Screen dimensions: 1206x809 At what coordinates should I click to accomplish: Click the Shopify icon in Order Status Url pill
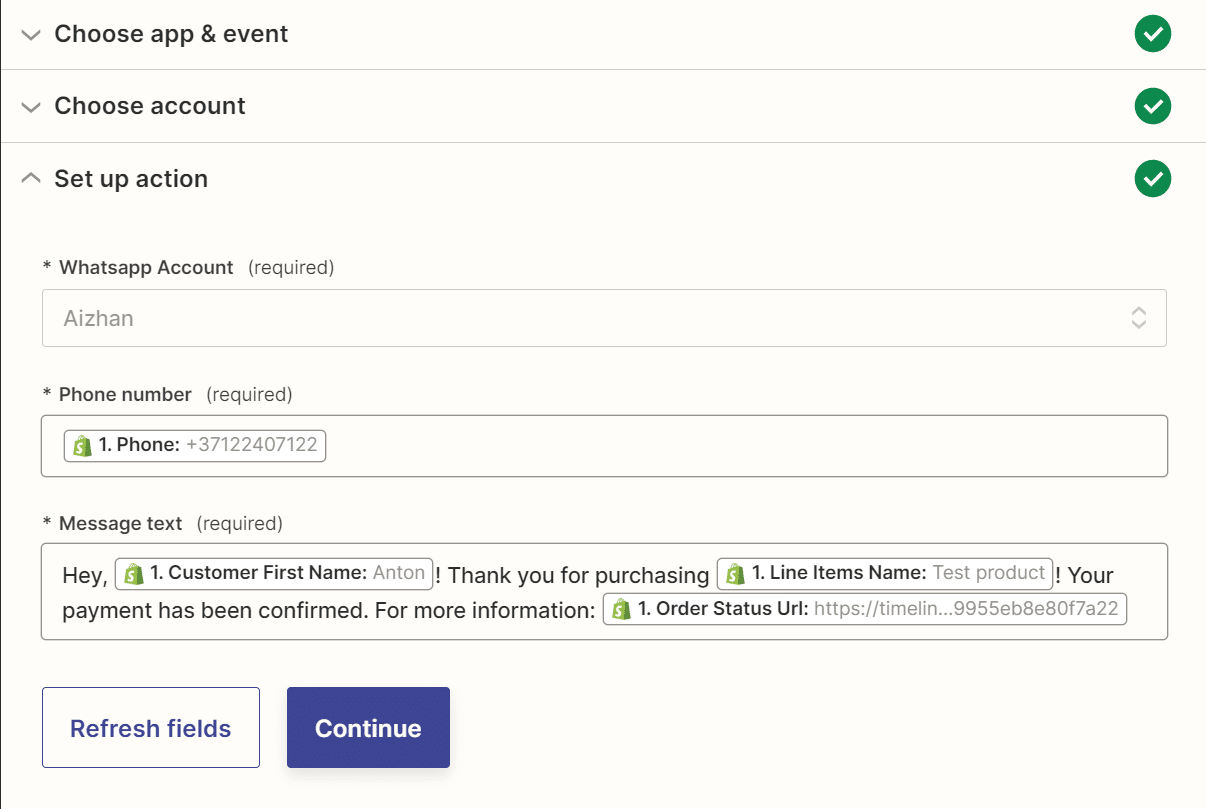pos(620,609)
